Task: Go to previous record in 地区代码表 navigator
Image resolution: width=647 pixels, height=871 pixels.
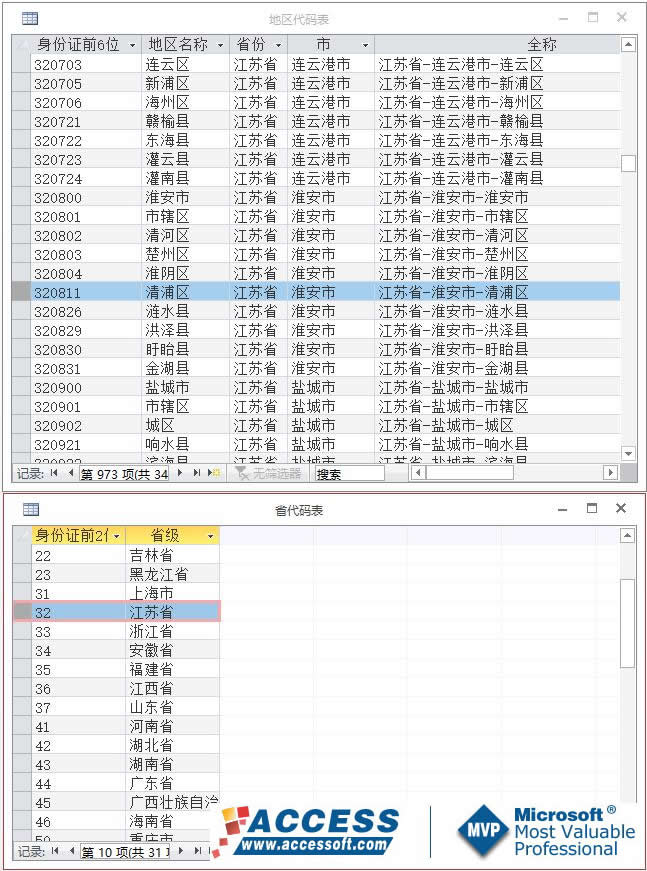Action: click(x=71, y=473)
